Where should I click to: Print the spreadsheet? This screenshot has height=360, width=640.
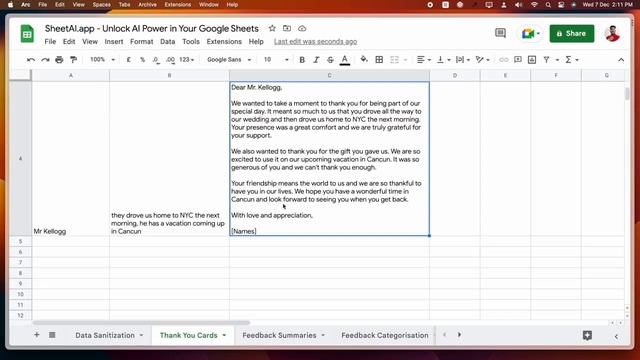[59, 60]
